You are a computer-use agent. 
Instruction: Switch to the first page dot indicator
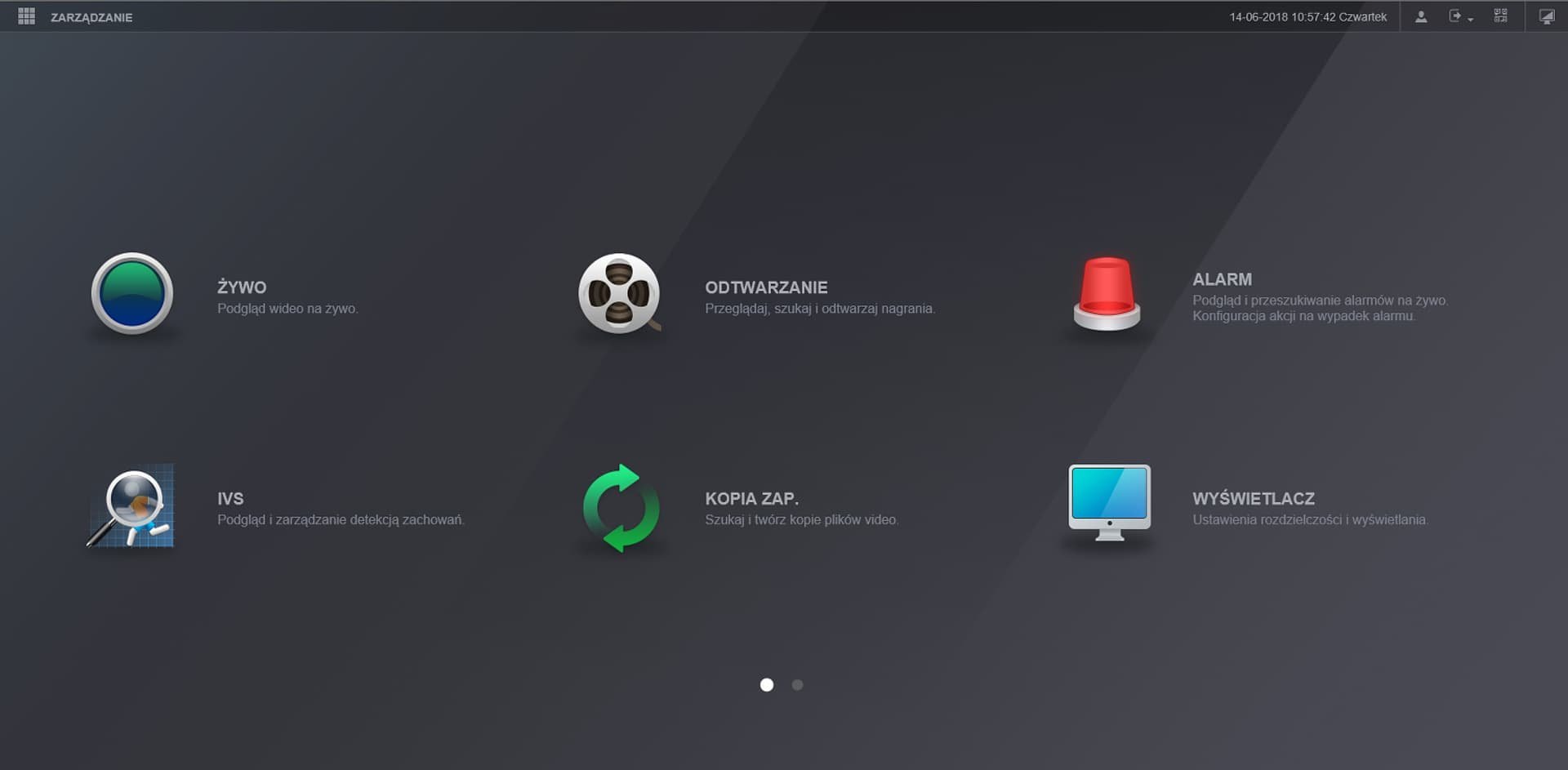point(766,685)
